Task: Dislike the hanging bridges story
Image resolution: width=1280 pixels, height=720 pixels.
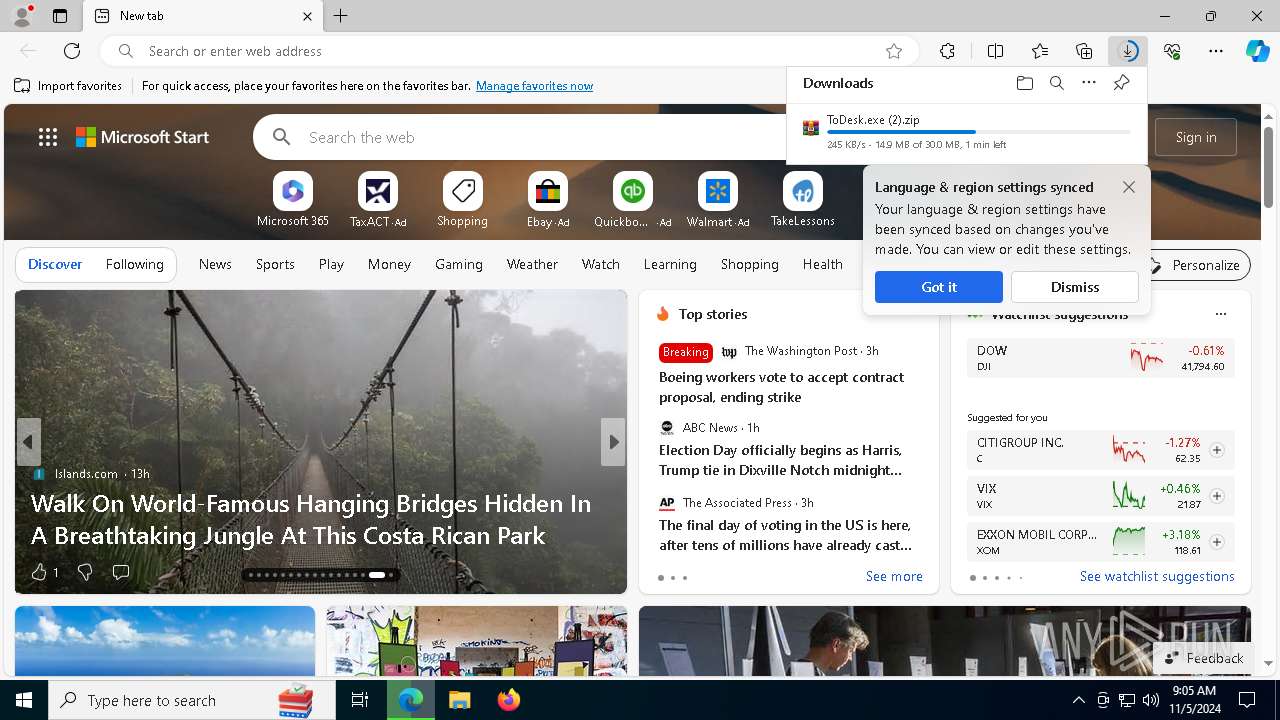Action: click(x=85, y=572)
